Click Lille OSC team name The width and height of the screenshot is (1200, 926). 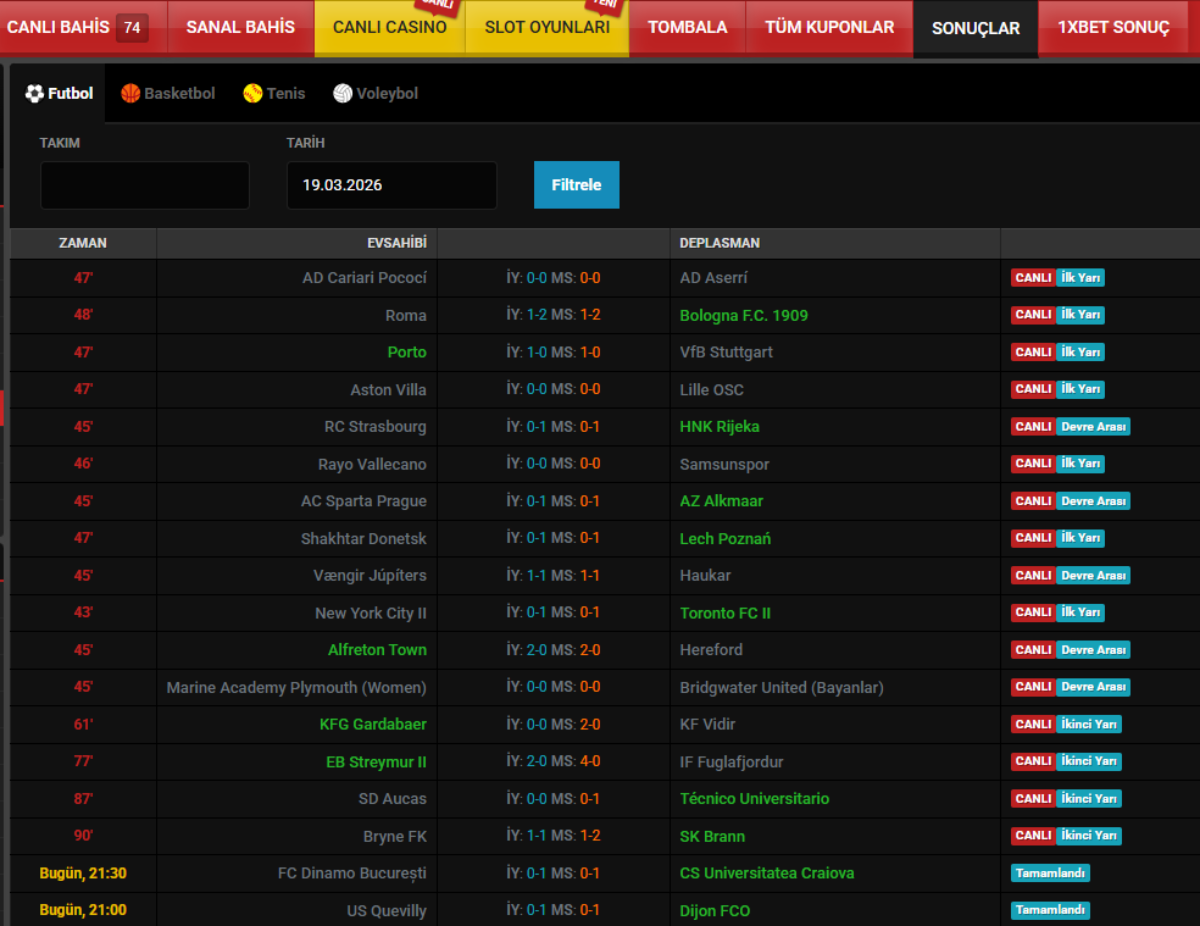point(712,390)
